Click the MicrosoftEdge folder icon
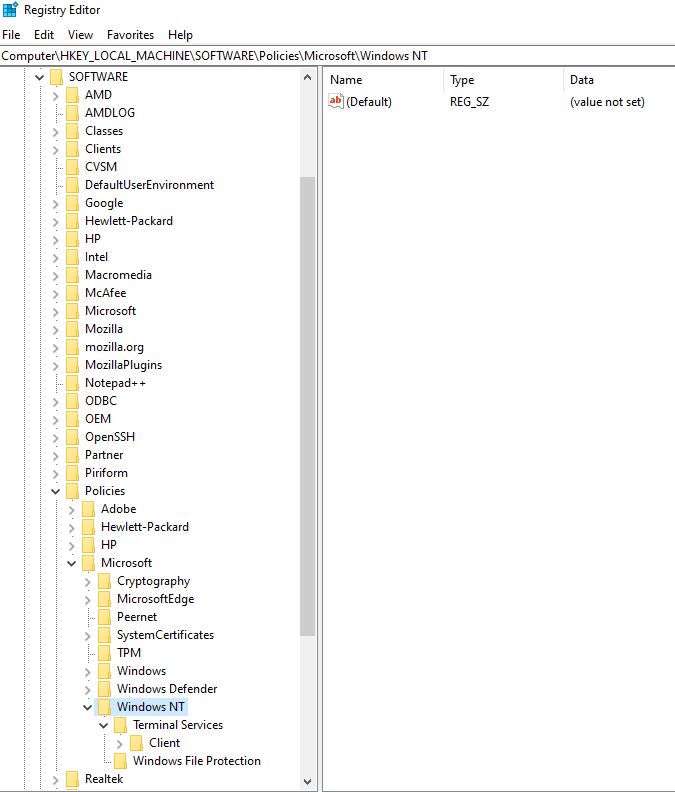 [105, 599]
